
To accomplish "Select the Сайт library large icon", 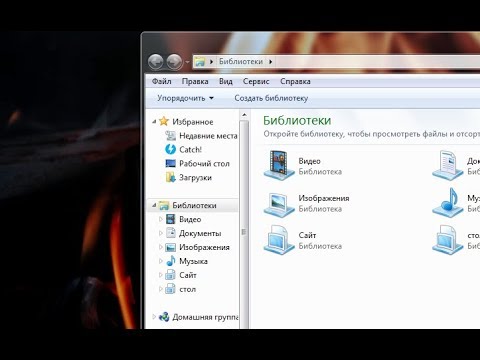I will [279, 240].
